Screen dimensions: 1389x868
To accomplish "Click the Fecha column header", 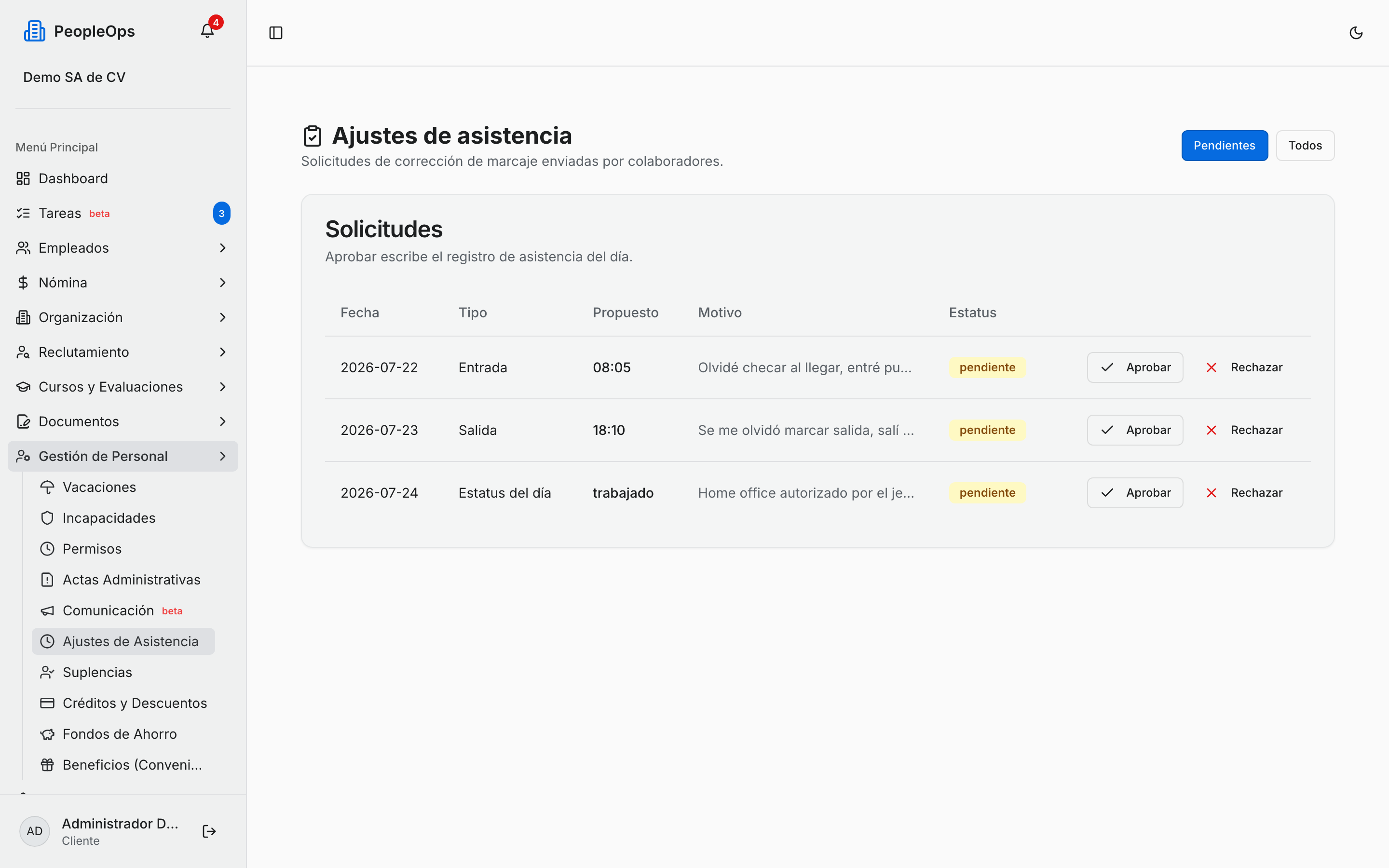I will click(x=360, y=313).
